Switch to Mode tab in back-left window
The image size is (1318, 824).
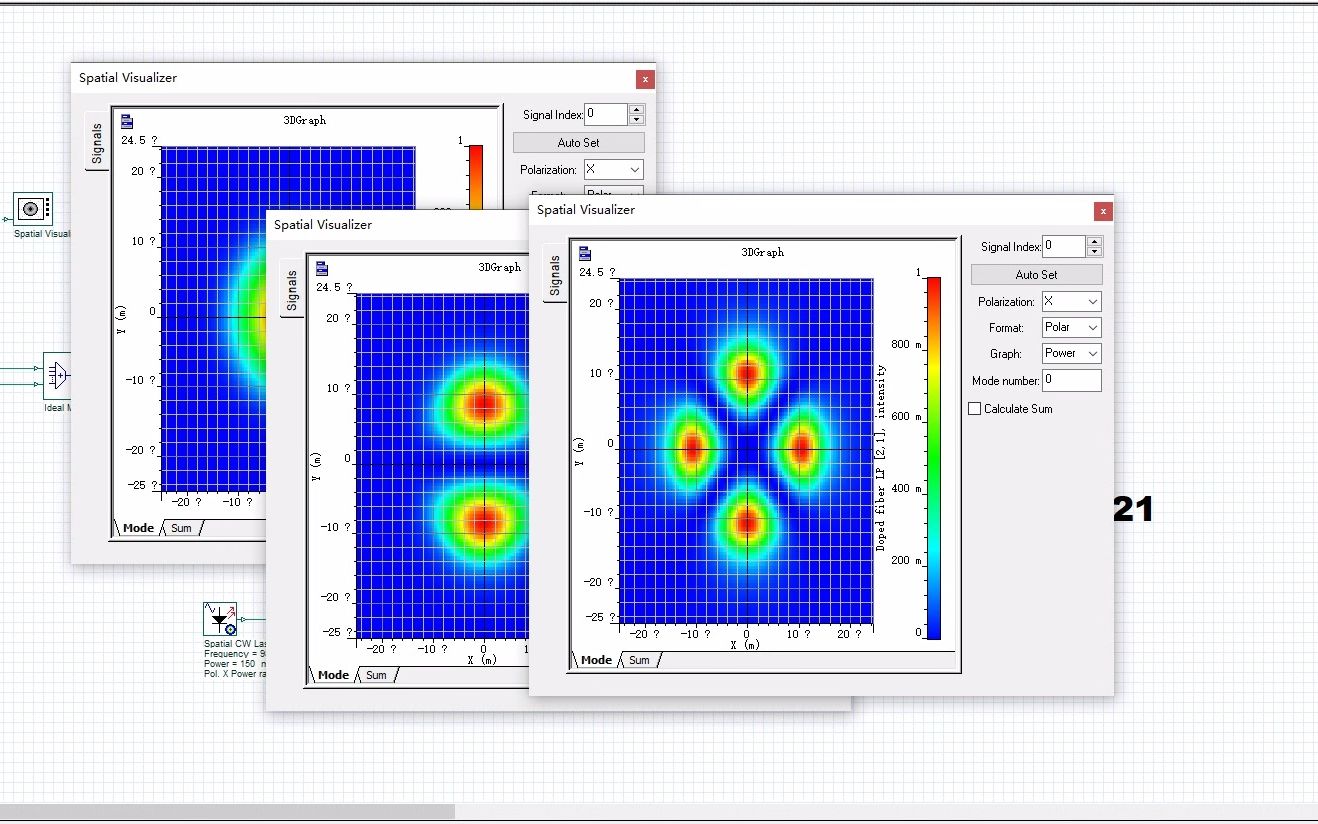[138, 528]
